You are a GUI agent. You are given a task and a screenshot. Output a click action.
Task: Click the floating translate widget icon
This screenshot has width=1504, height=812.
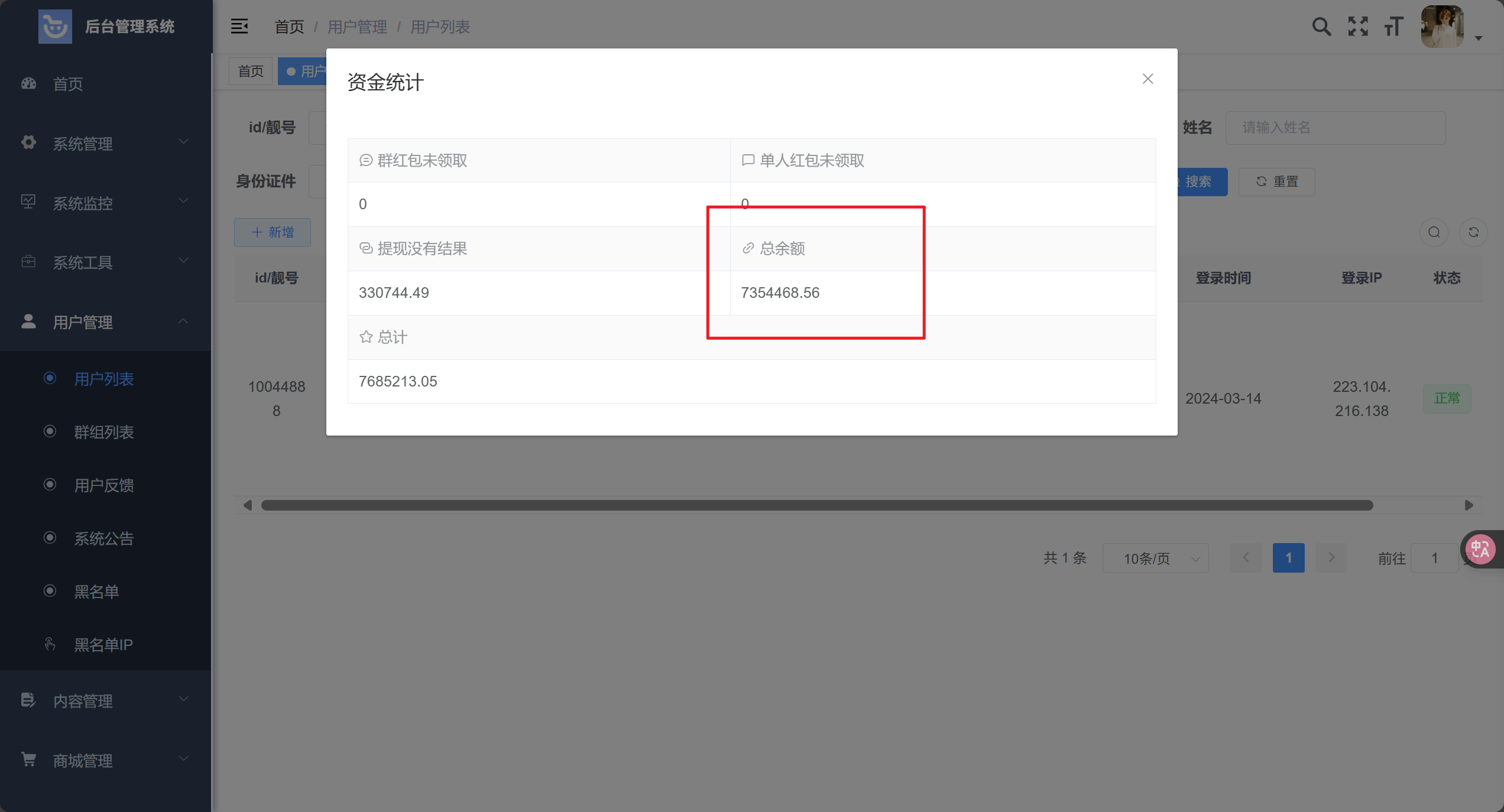point(1480,550)
